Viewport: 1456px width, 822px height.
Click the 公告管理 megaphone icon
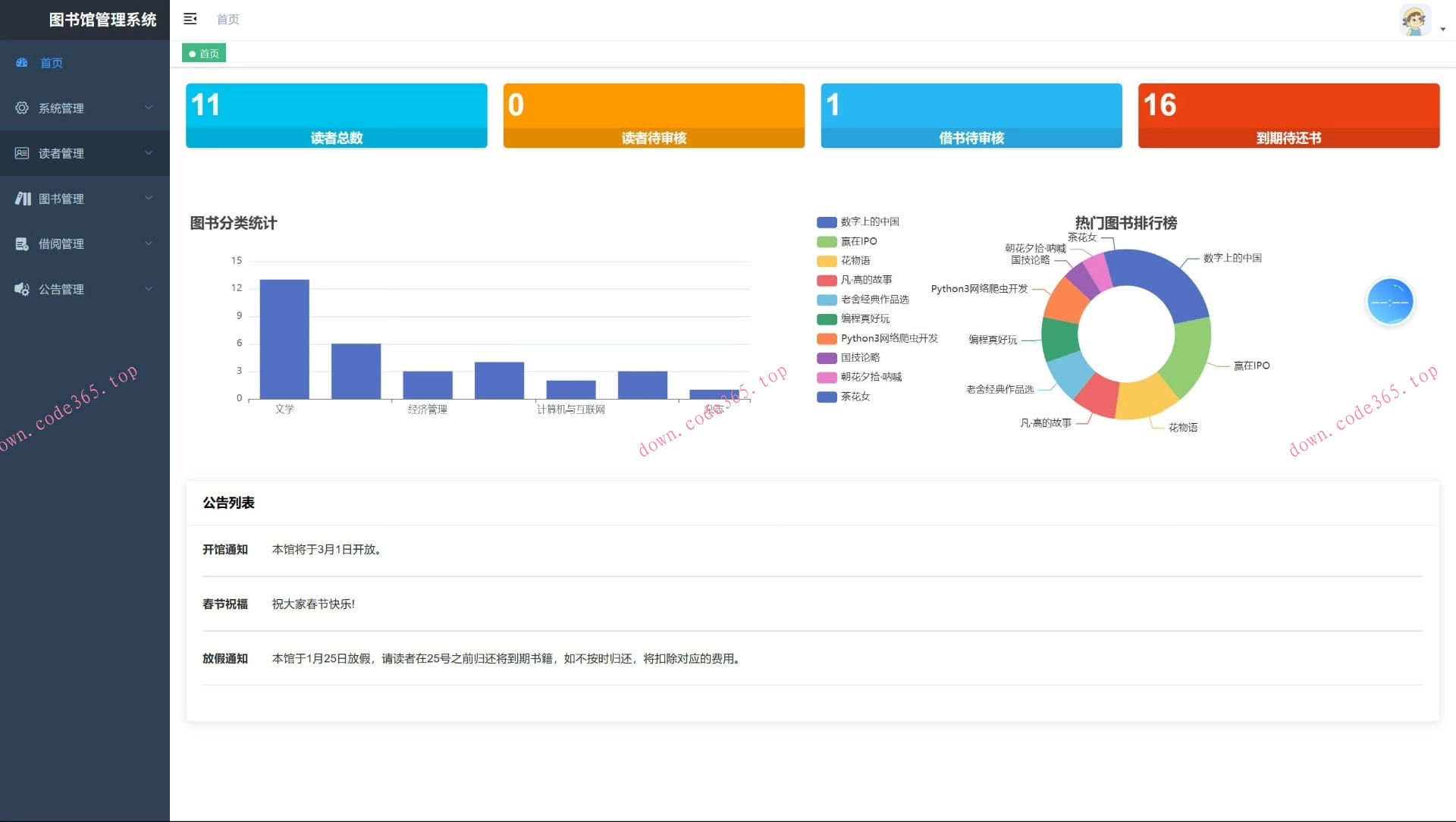click(22, 289)
